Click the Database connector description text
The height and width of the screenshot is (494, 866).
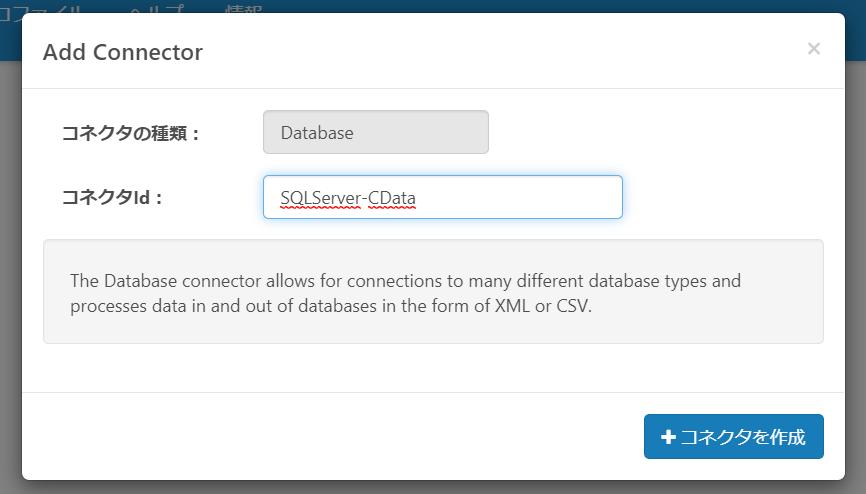click(x=405, y=293)
